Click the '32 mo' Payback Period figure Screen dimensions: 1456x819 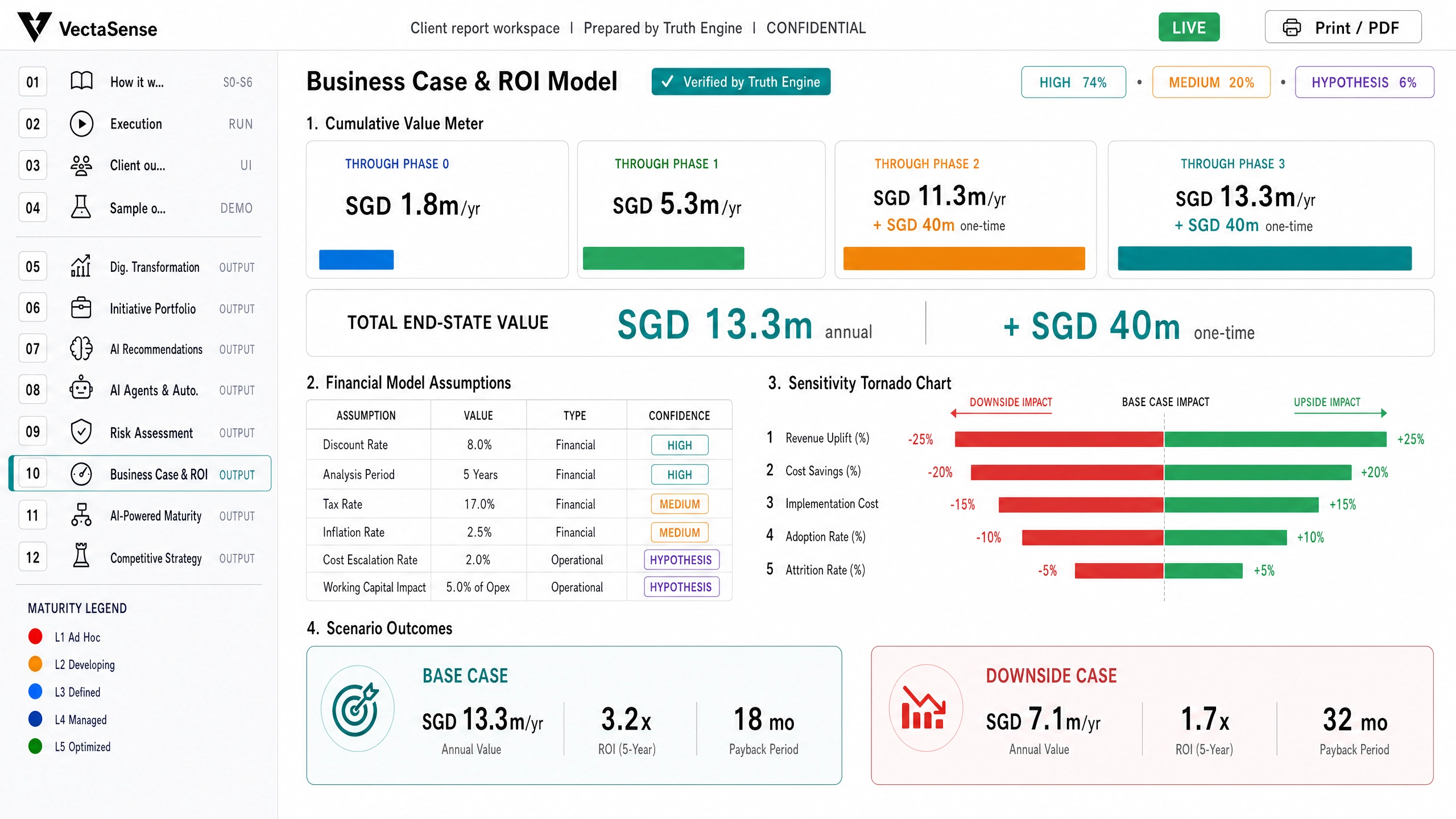(x=1355, y=720)
